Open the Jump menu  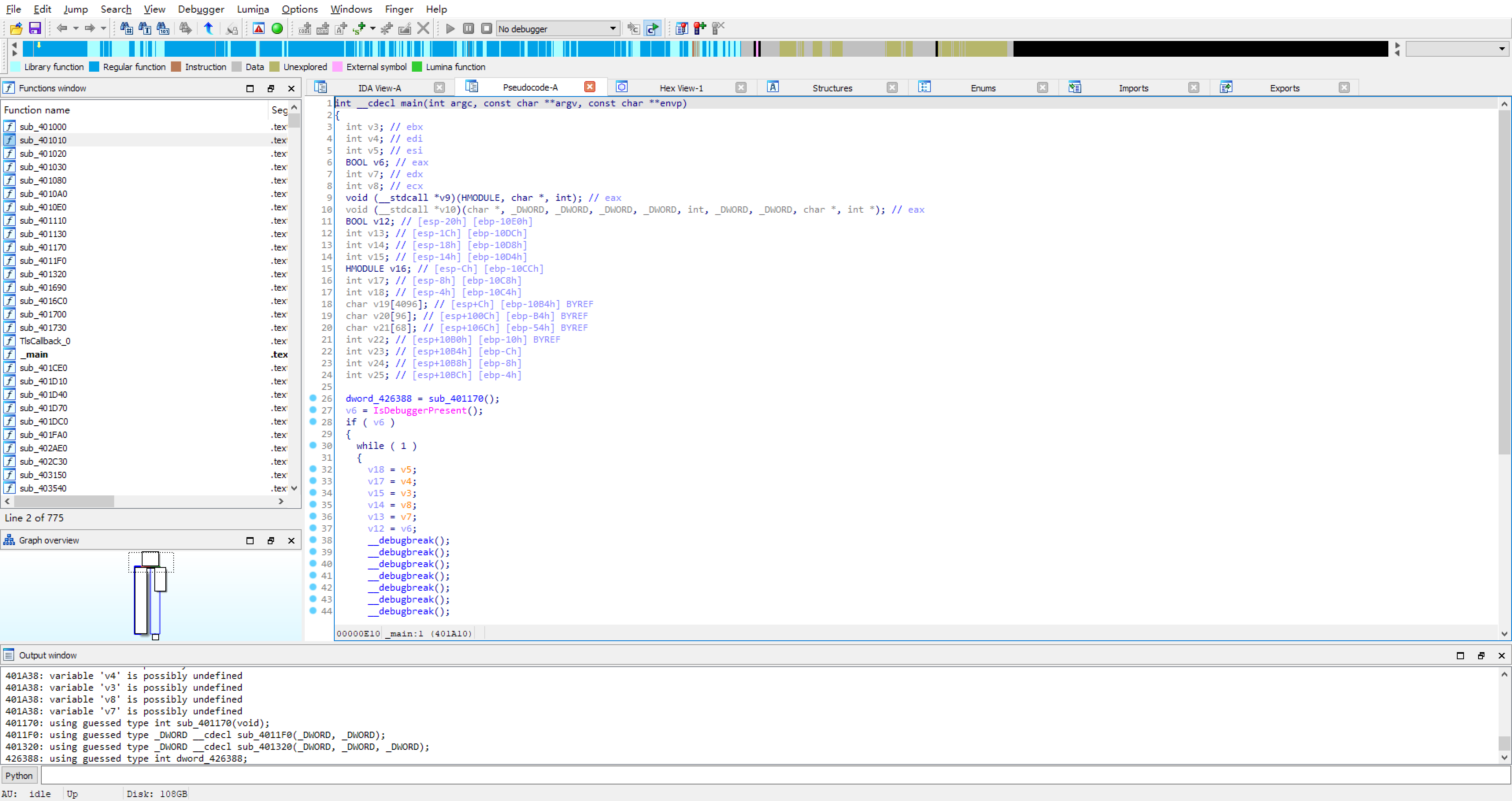coord(76,9)
